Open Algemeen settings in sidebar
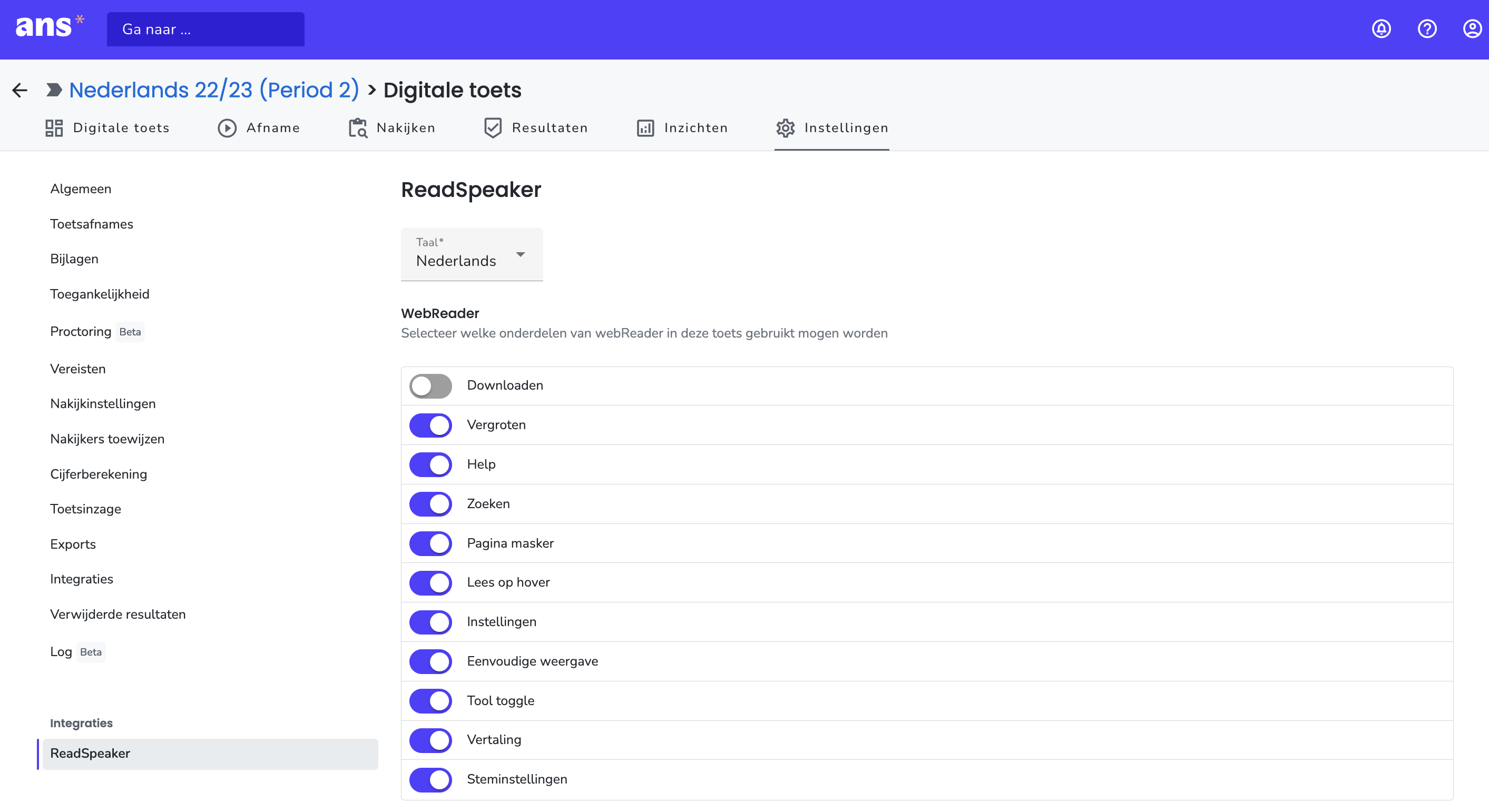This screenshot has height=812, width=1489. pyautogui.click(x=80, y=189)
